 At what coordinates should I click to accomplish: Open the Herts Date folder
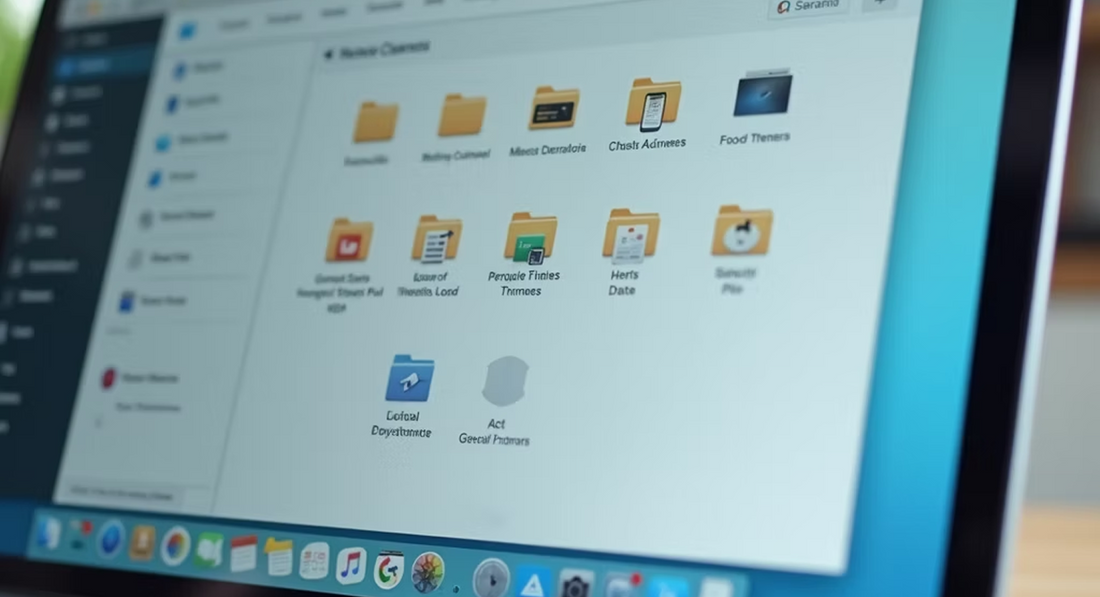coord(631,234)
